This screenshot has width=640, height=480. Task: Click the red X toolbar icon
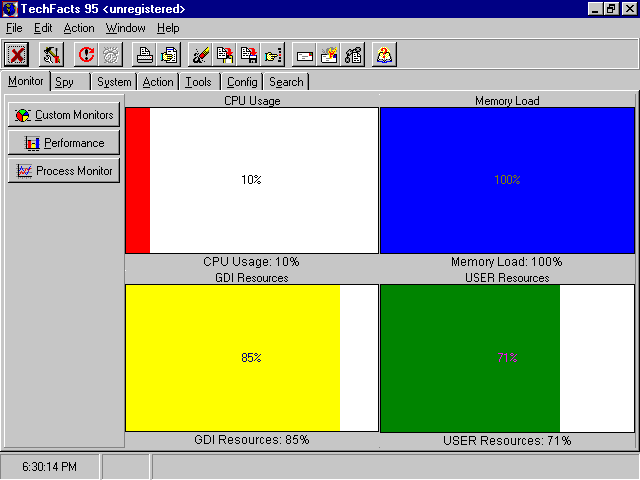pos(16,54)
